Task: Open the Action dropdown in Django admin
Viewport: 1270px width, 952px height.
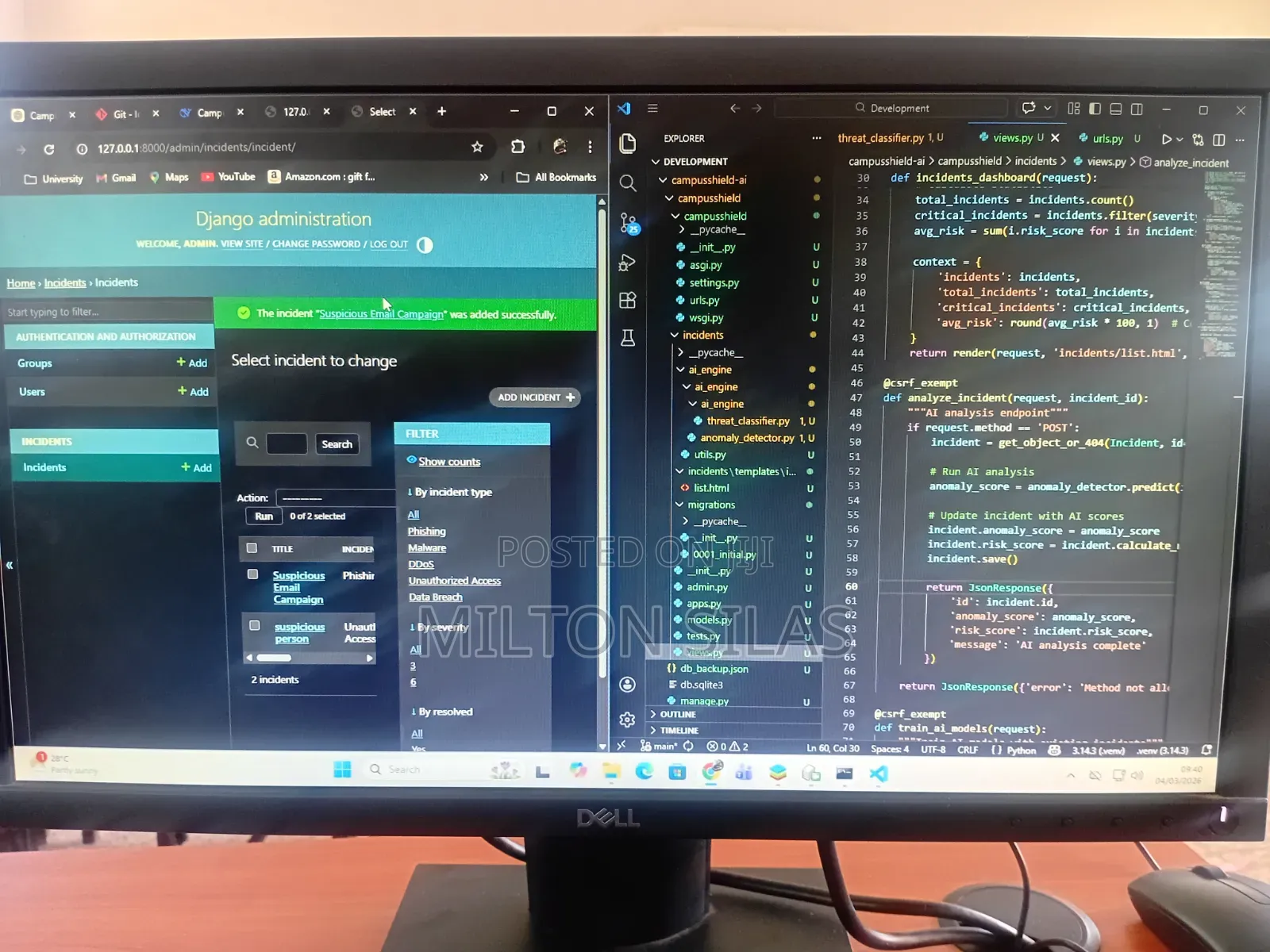Action: click(335, 498)
